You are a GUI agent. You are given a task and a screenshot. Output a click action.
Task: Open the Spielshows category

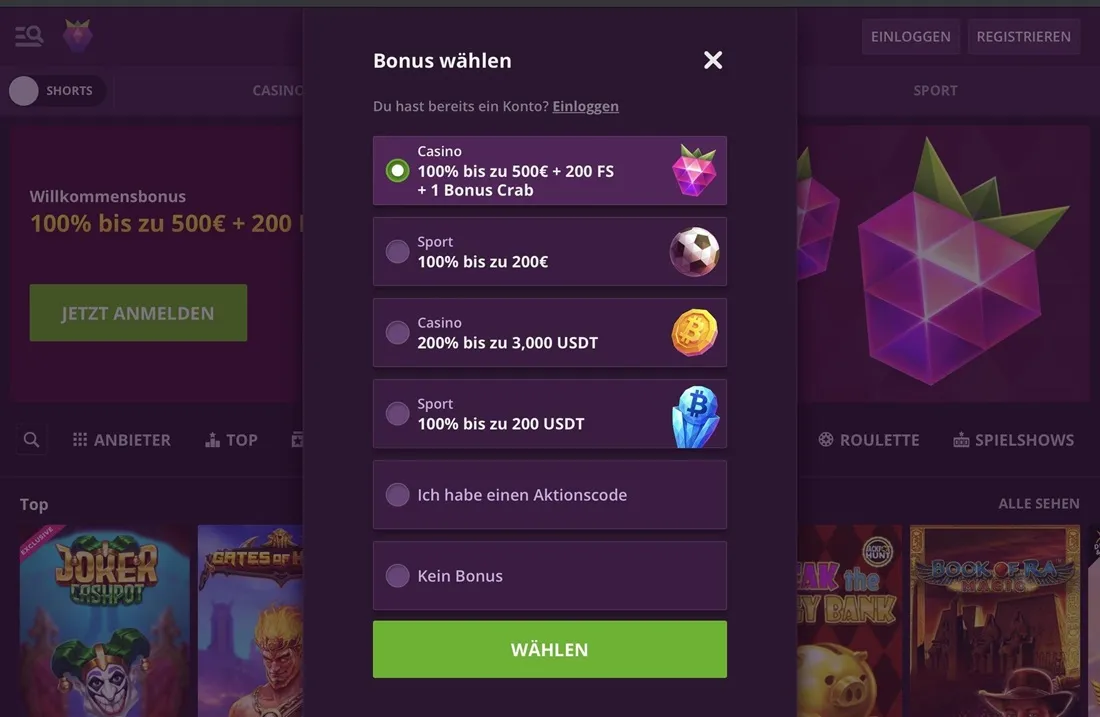pos(1014,440)
